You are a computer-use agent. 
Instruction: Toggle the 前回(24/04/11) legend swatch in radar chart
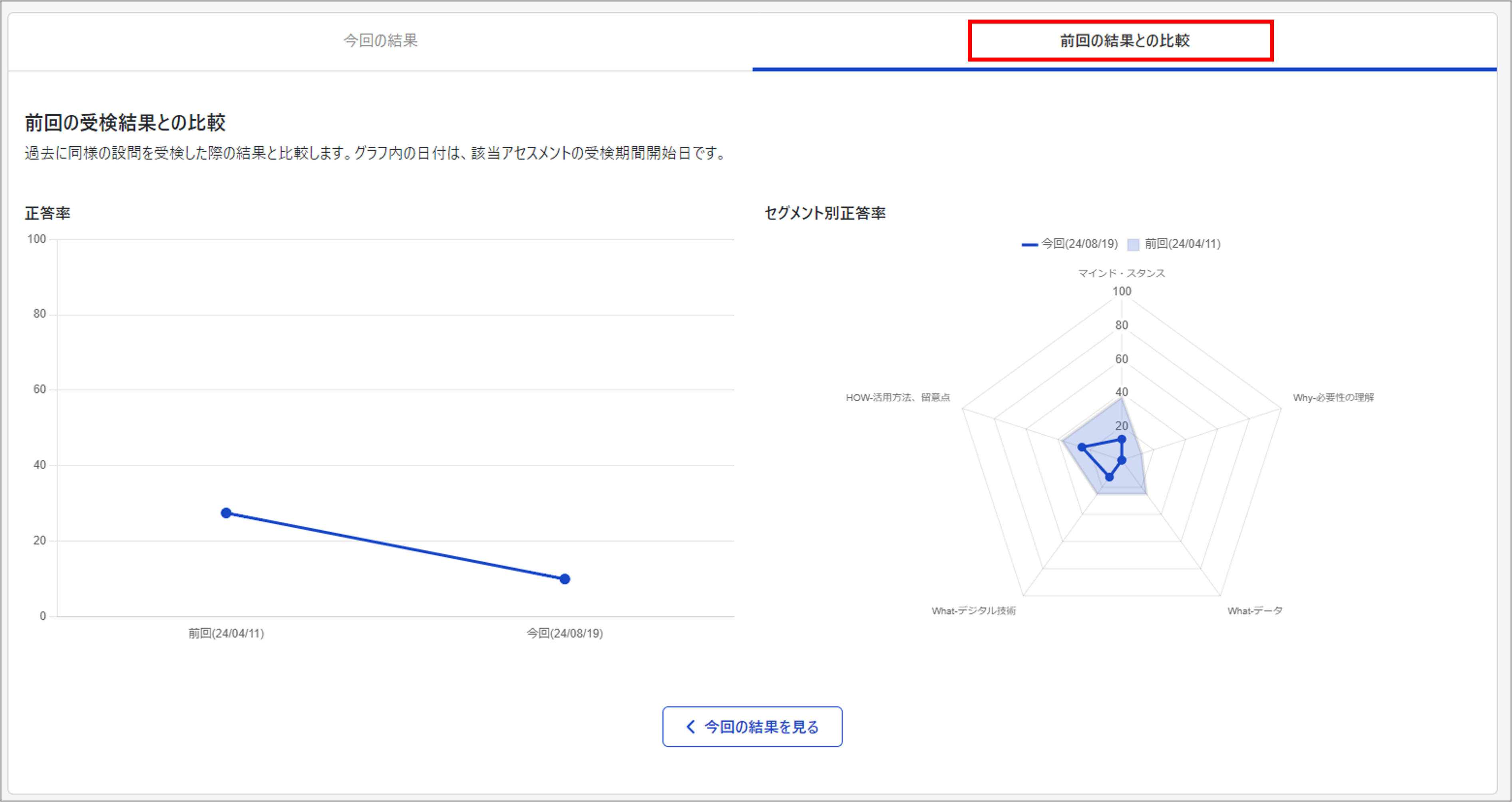pos(1134,244)
